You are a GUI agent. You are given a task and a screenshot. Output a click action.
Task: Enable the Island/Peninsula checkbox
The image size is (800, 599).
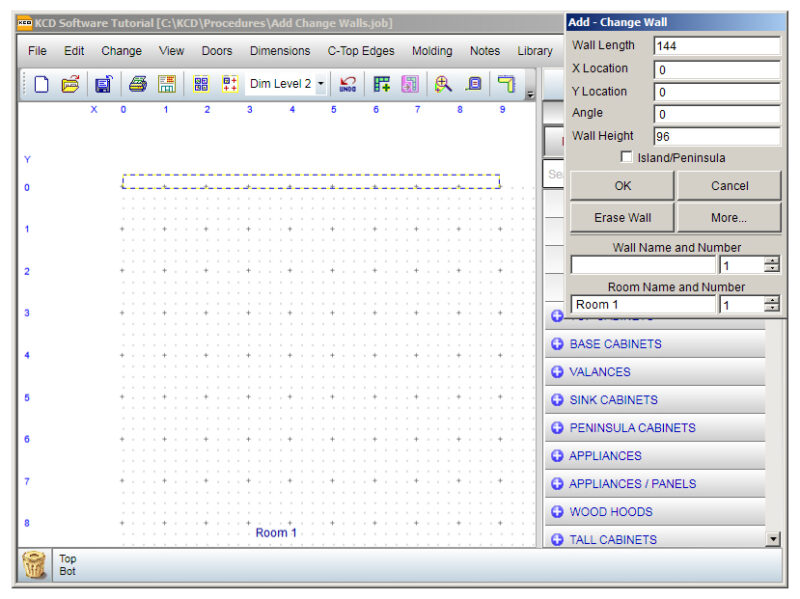click(x=627, y=158)
